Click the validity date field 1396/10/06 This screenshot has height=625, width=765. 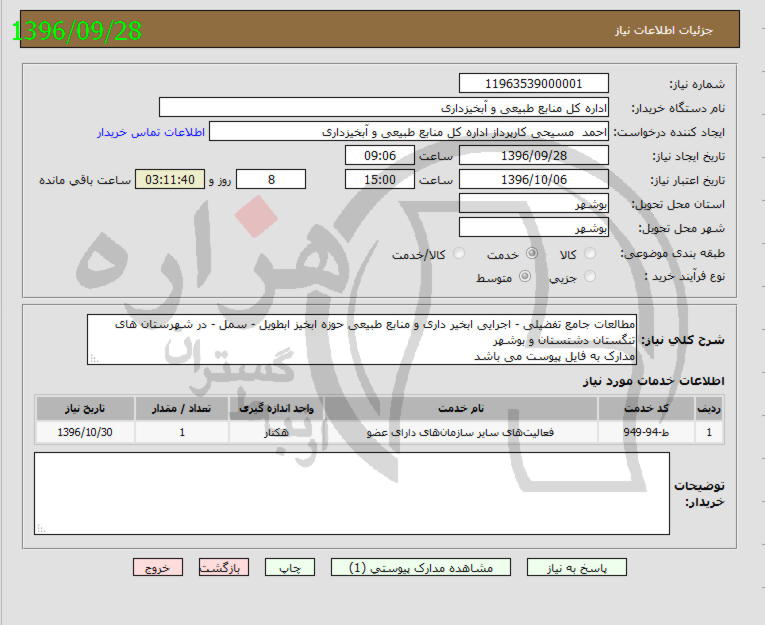tap(534, 180)
